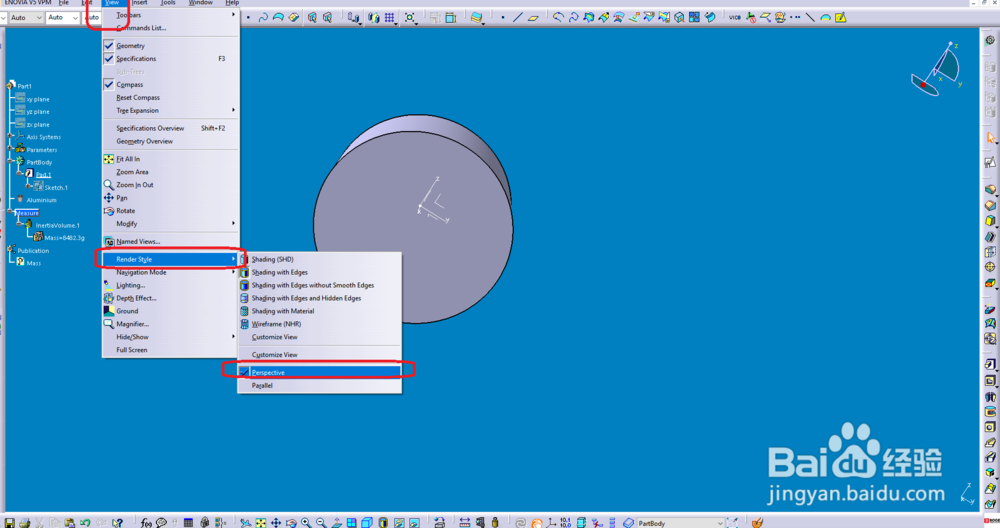The width and height of the screenshot is (1000, 528).
Task: Open the first Auto dropdown
Action: [26, 18]
